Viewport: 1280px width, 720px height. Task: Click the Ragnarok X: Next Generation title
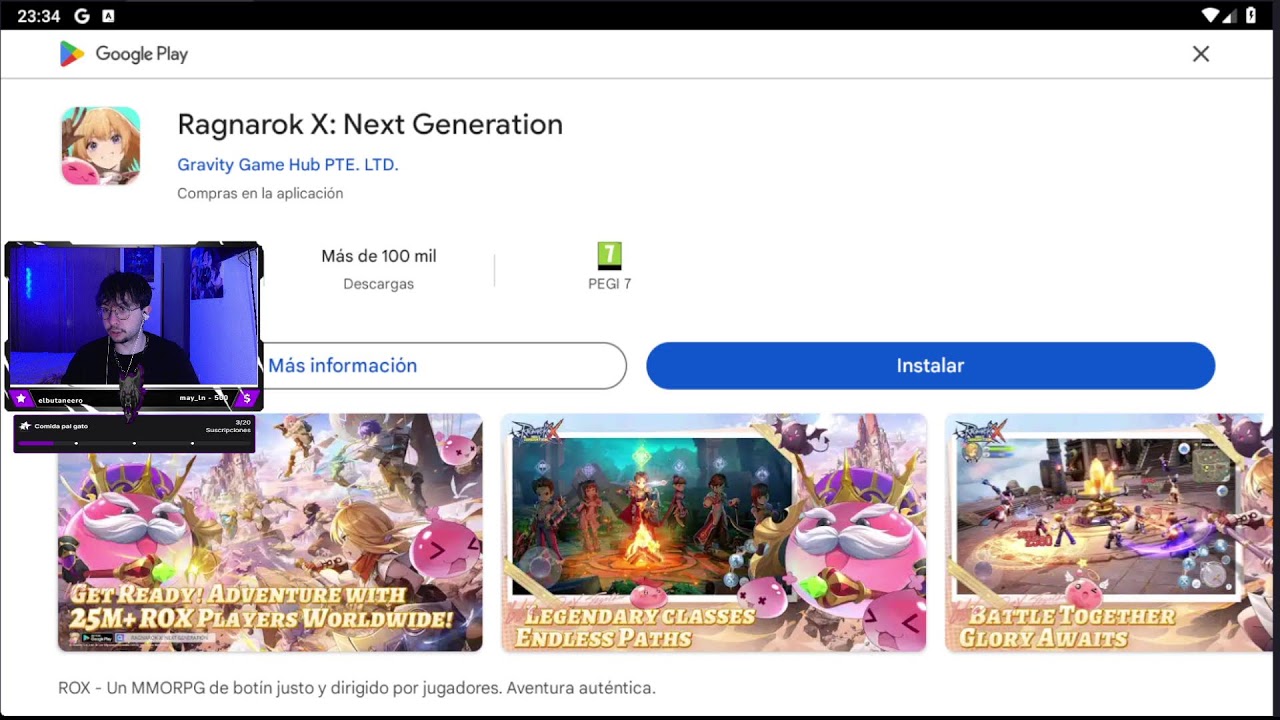[x=370, y=124]
